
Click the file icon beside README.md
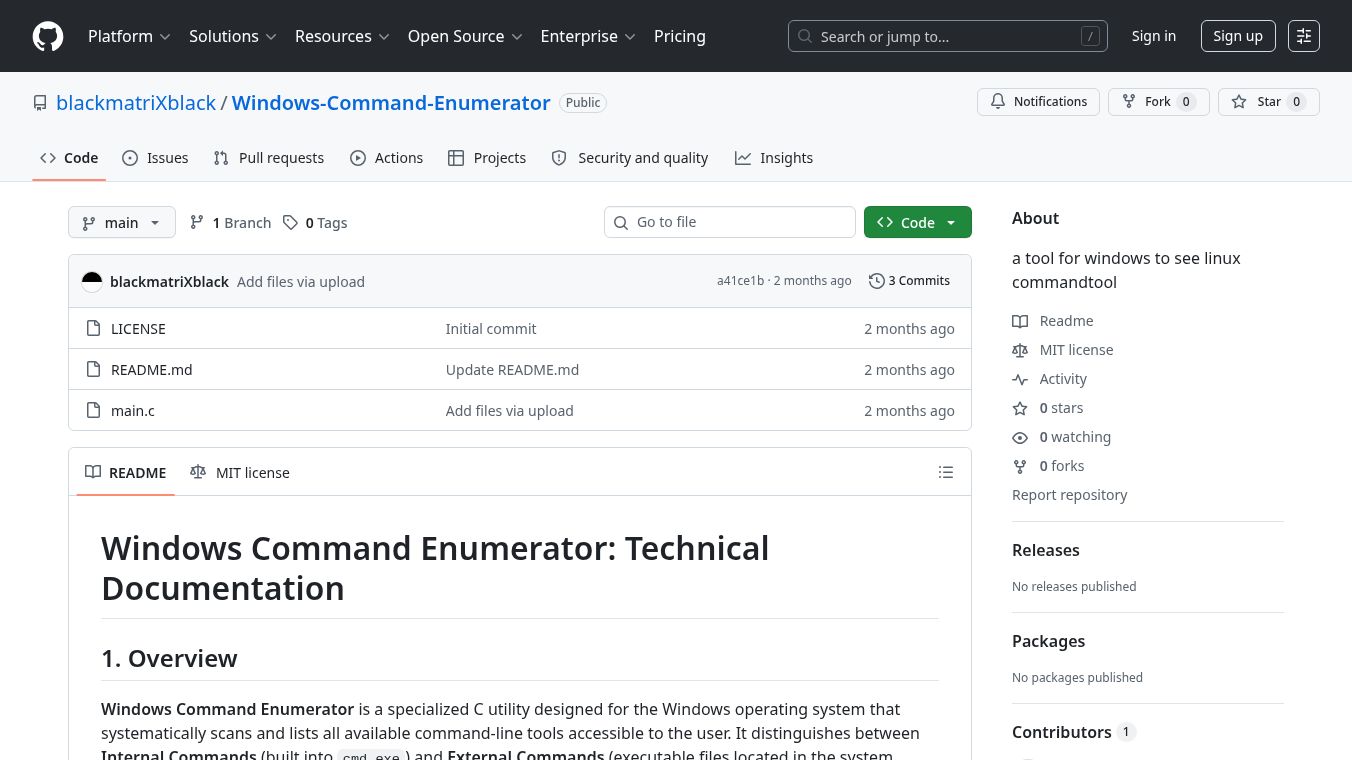(93, 370)
